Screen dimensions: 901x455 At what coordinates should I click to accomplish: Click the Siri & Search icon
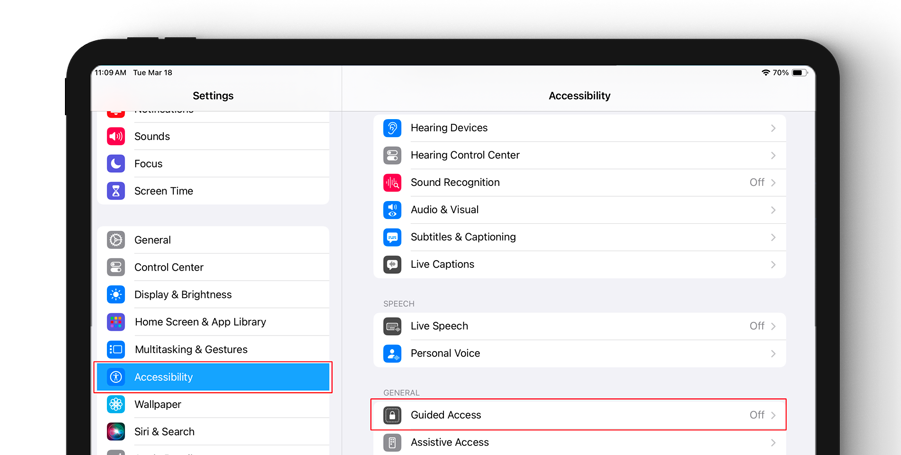pyautogui.click(x=116, y=431)
